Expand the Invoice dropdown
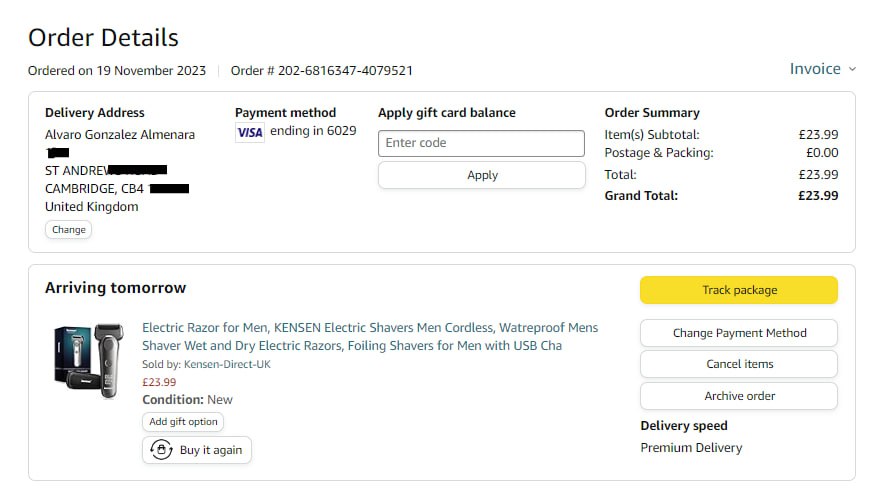878x497 pixels. [x=822, y=69]
